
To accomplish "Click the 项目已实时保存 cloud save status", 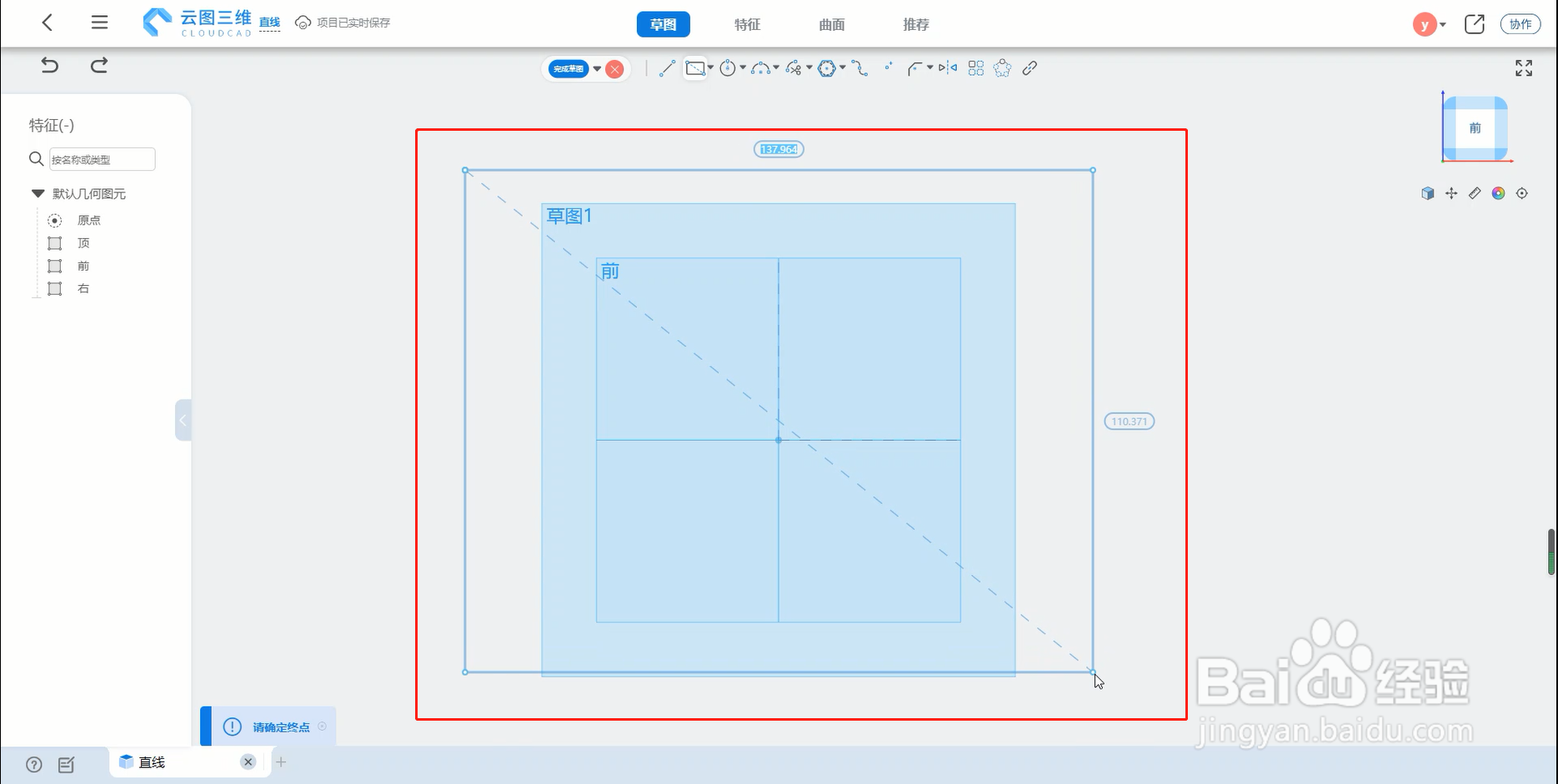I will 343,22.
